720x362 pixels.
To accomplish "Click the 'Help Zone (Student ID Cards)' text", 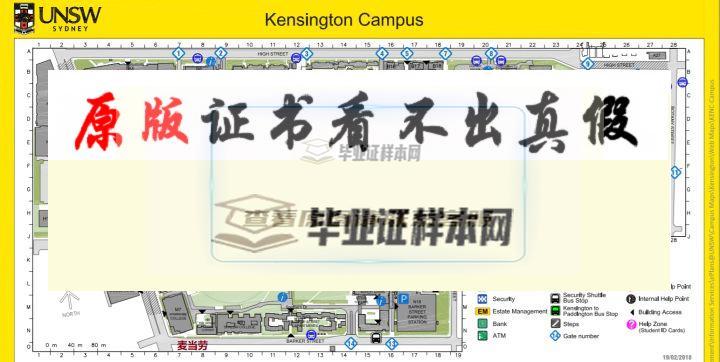I will pos(662,327).
